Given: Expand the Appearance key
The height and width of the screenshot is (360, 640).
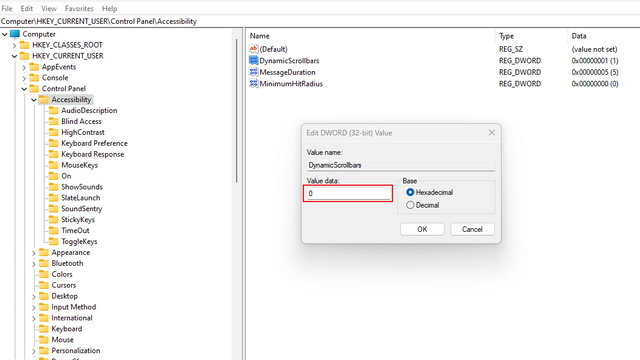Looking at the screenshot, I should 34,253.
